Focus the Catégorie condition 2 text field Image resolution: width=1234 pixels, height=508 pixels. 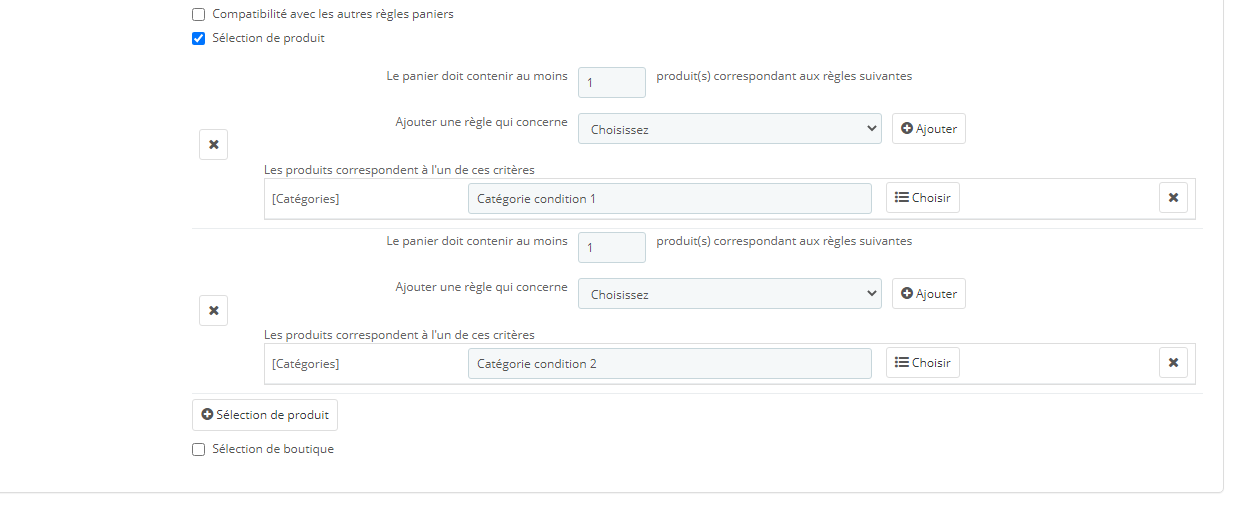tap(670, 363)
